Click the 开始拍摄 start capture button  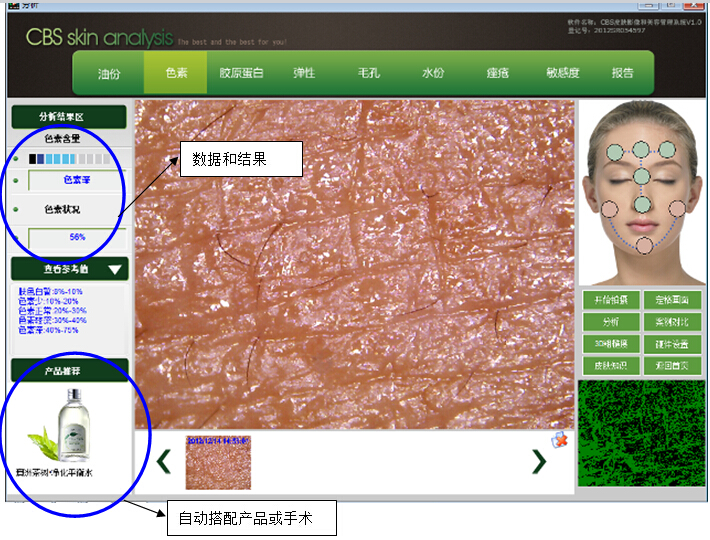pos(611,300)
